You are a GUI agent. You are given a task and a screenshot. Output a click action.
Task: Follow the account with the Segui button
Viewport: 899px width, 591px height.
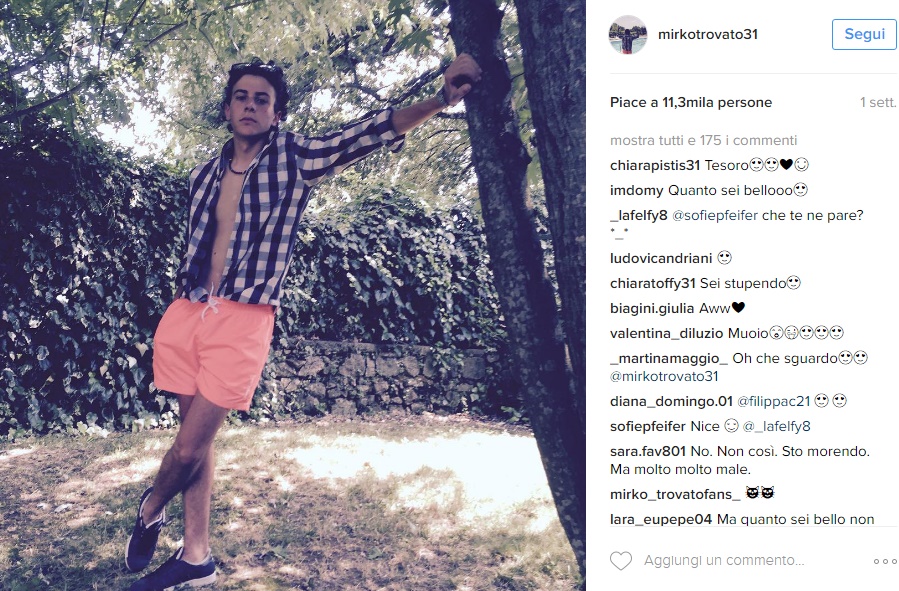[864, 34]
